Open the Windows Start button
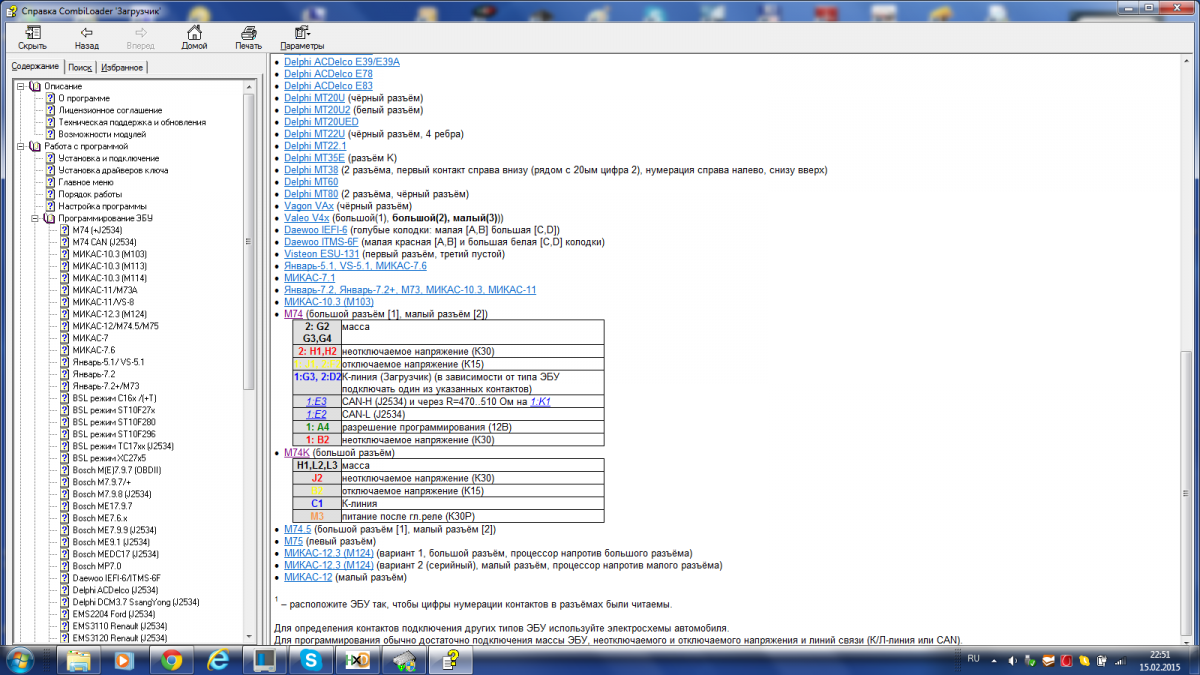 point(20,659)
